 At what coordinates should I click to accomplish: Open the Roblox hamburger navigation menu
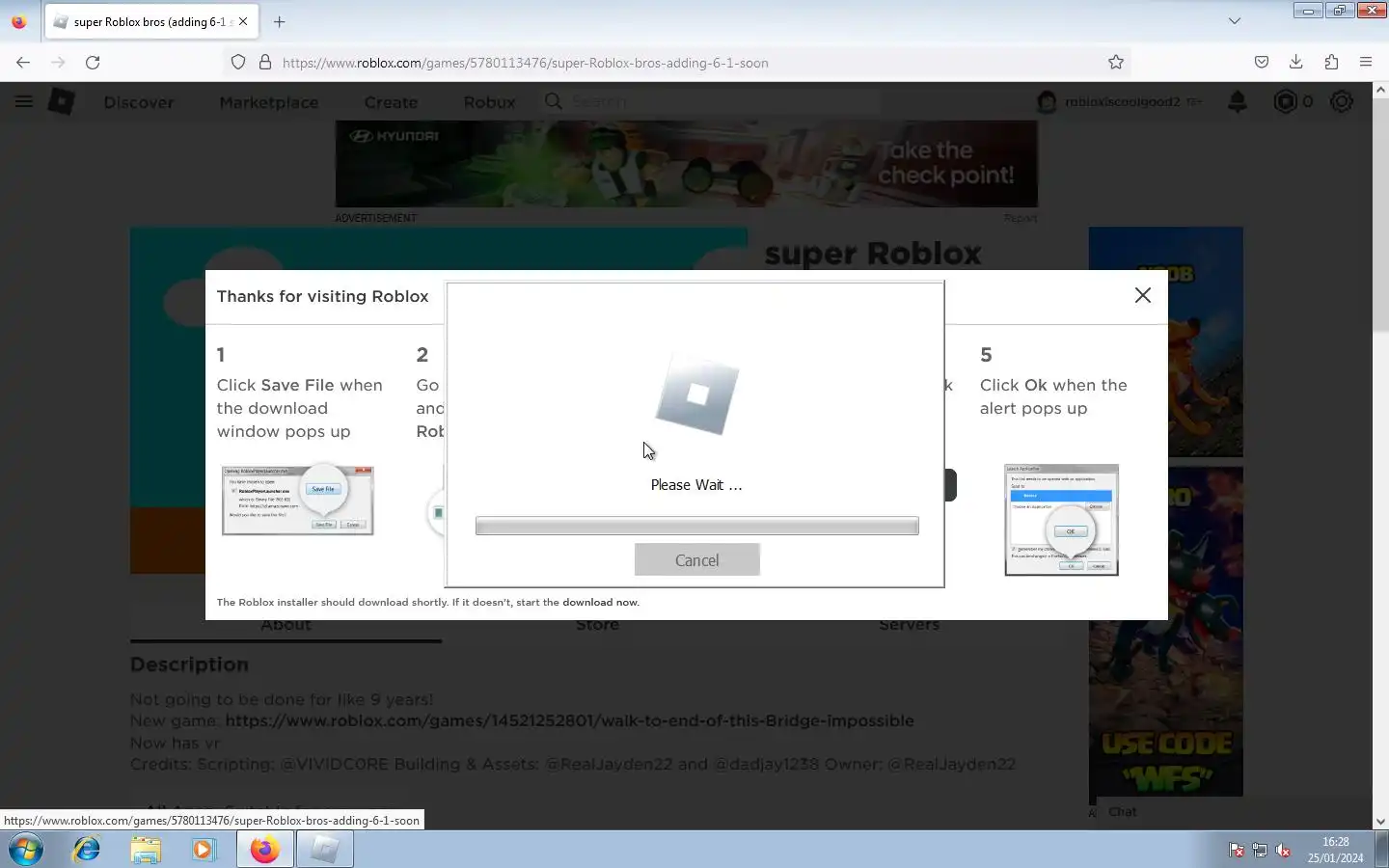[x=24, y=101]
